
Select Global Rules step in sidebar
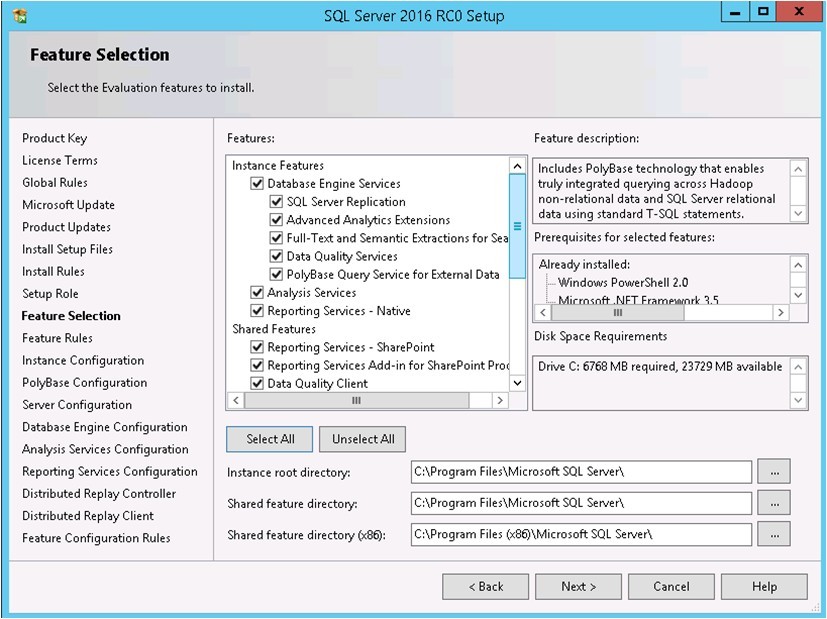click(55, 182)
